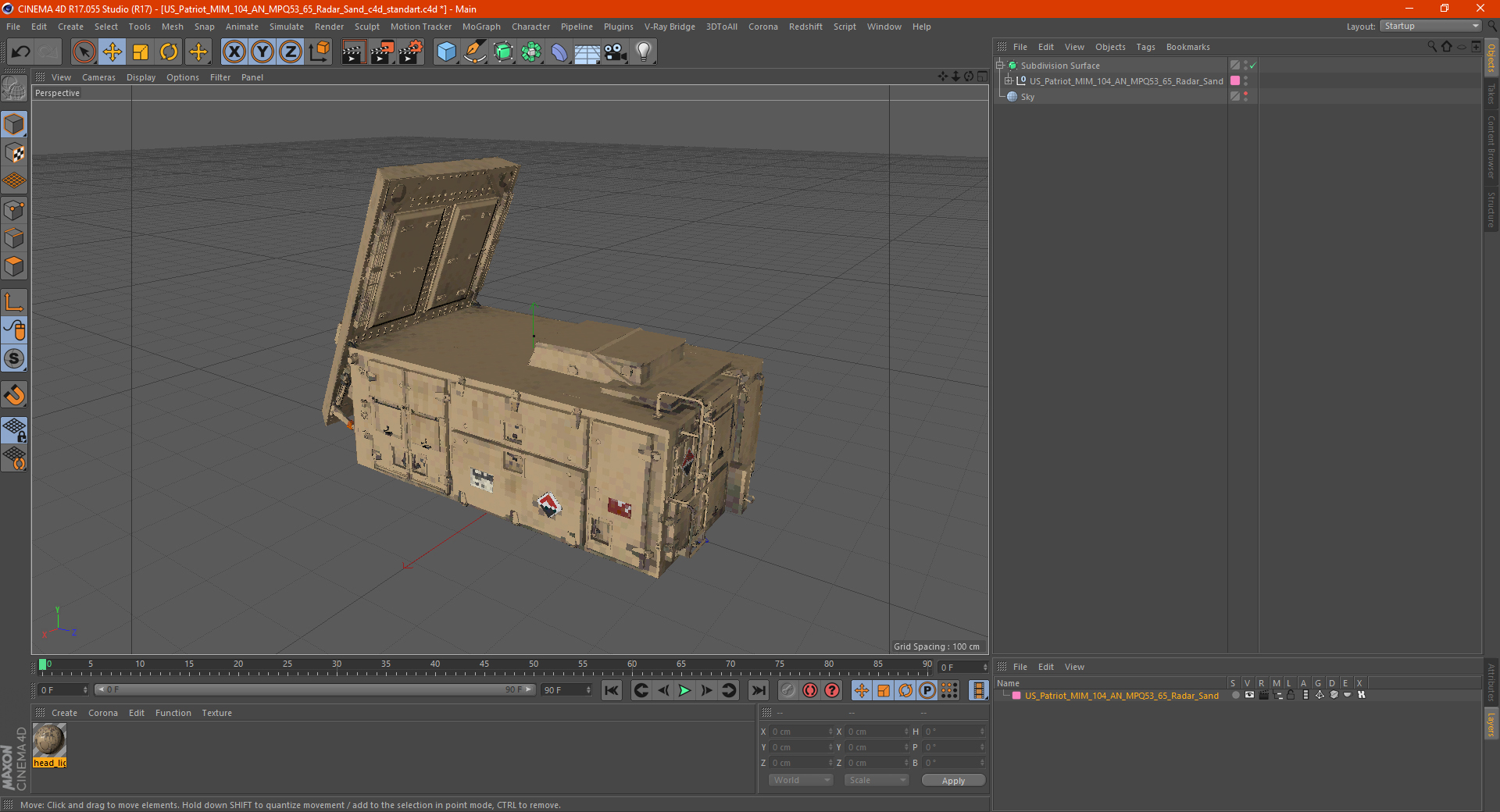The width and height of the screenshot is (1500, 812).
Task: Expand US_Patriot_MIM_104 object hierarchy
Action: point(1008,81)
